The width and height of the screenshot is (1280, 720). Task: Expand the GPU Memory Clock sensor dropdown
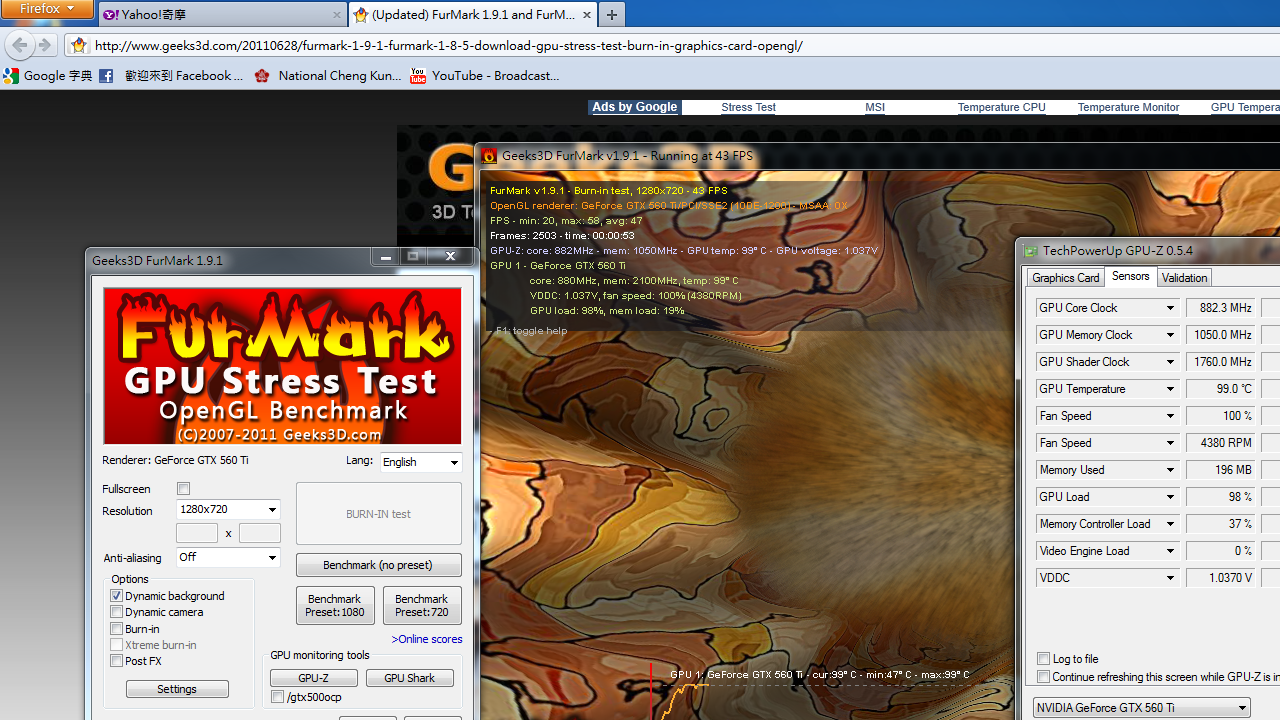1170,335
